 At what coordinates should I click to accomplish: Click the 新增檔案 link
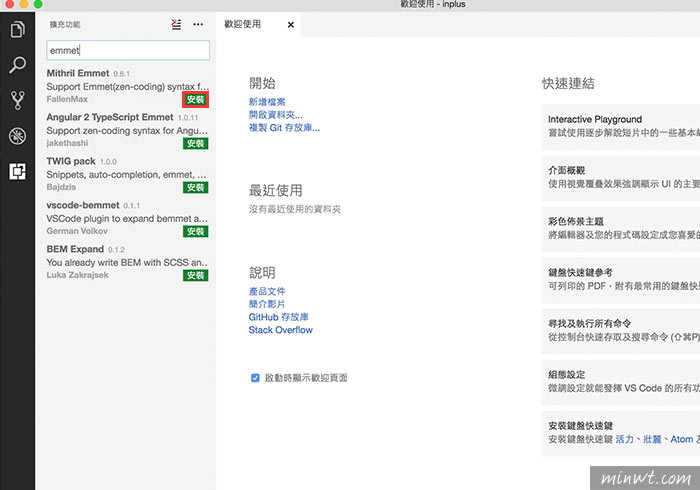267,102
